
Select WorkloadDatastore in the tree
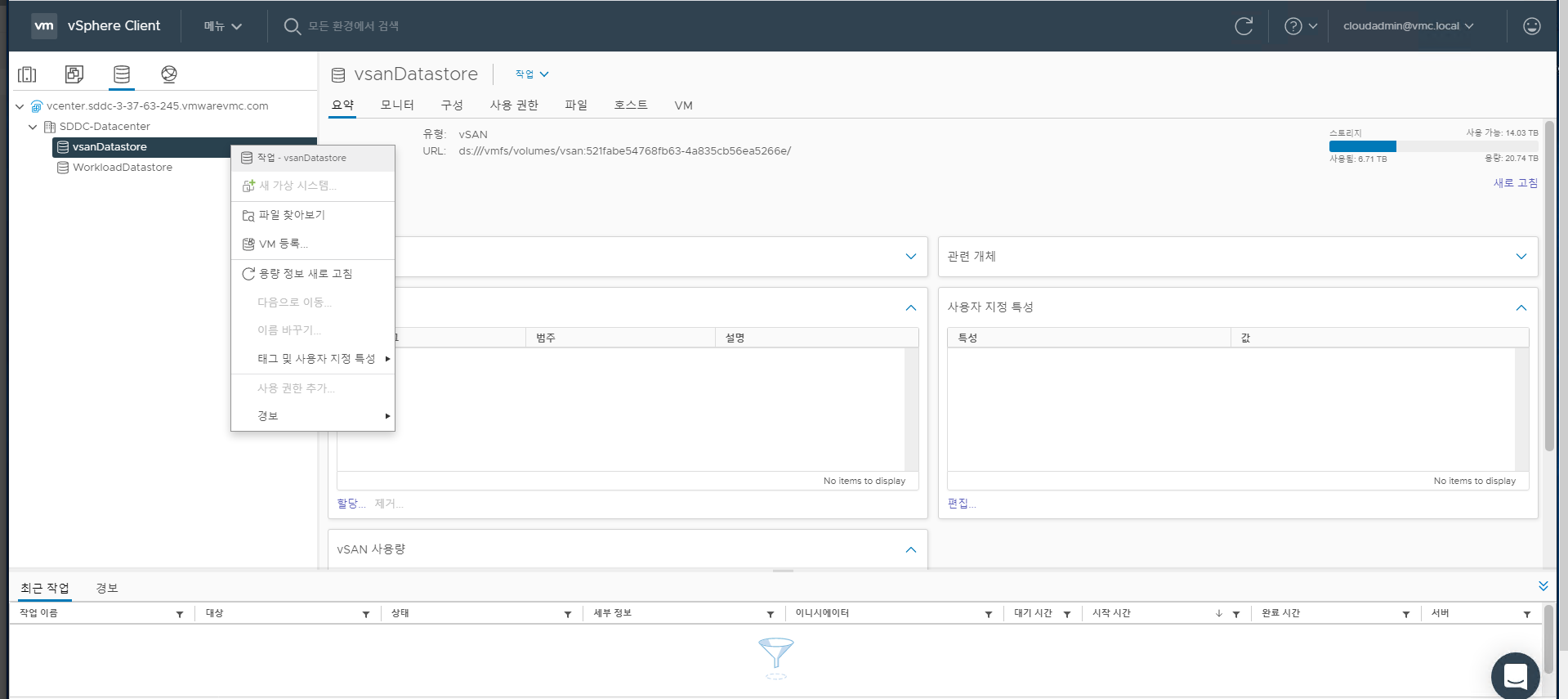123,168
